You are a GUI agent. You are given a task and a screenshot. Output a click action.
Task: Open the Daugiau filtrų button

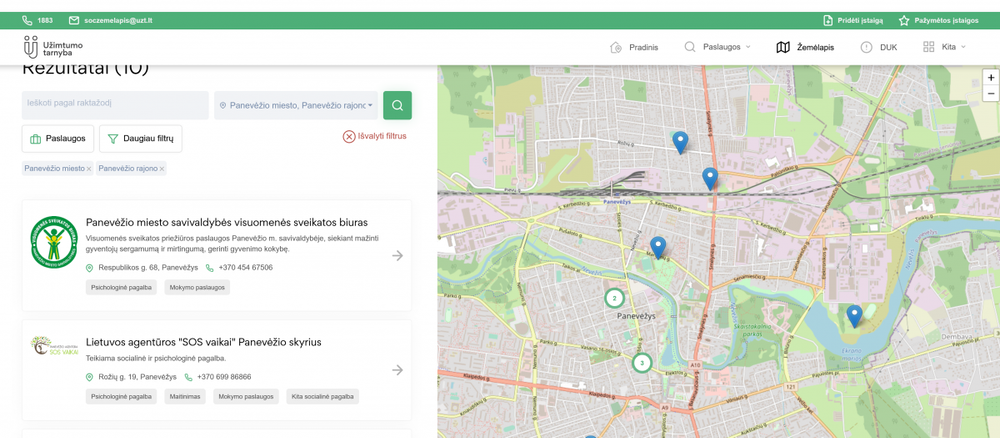coord(140,138)
